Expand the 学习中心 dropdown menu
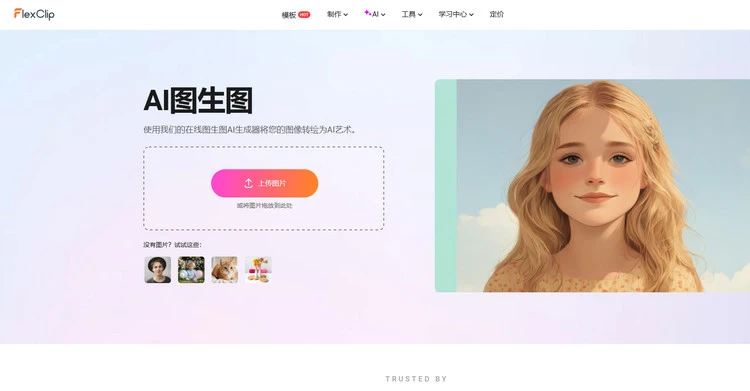This screenshot has width=750, height=391. 456,14
